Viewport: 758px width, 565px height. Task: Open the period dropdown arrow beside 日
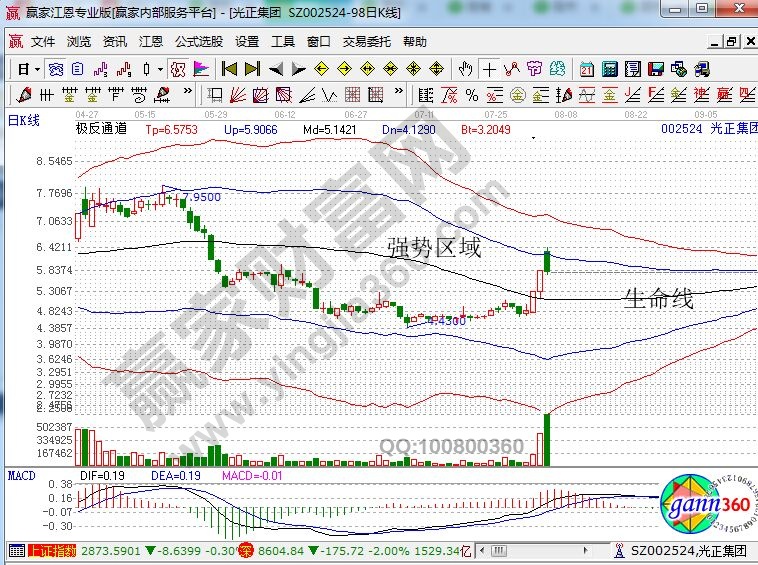click(x=36, y=70)
